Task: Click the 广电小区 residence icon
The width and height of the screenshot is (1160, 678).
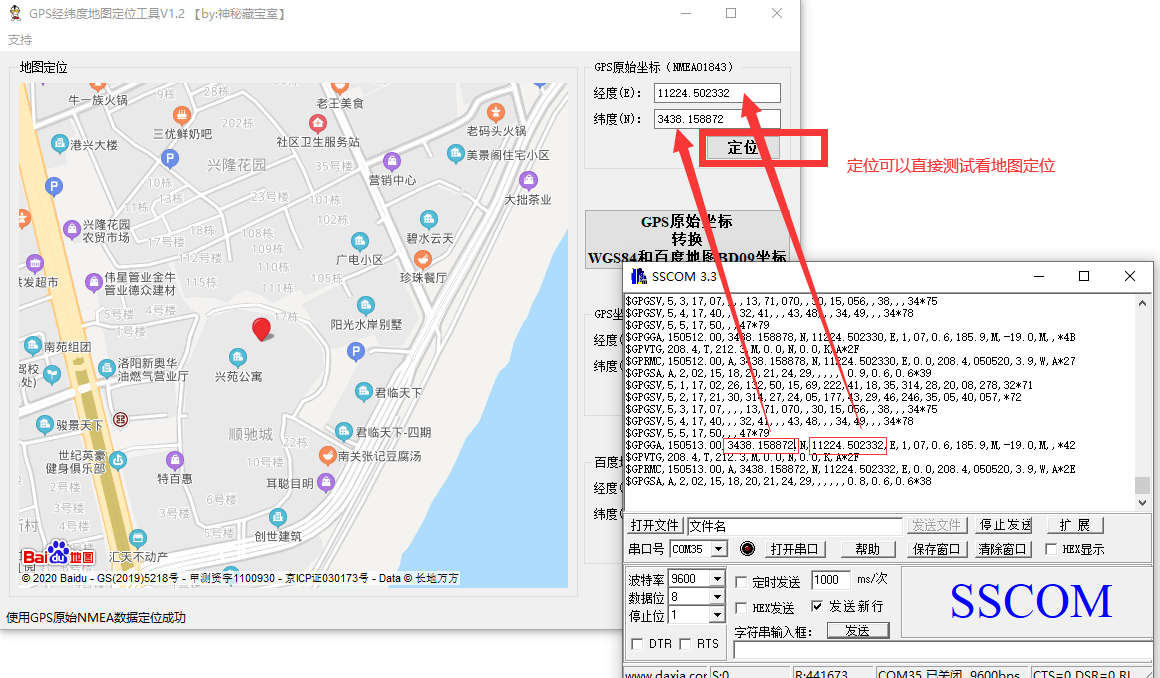Action: click(x=360, y=241)
